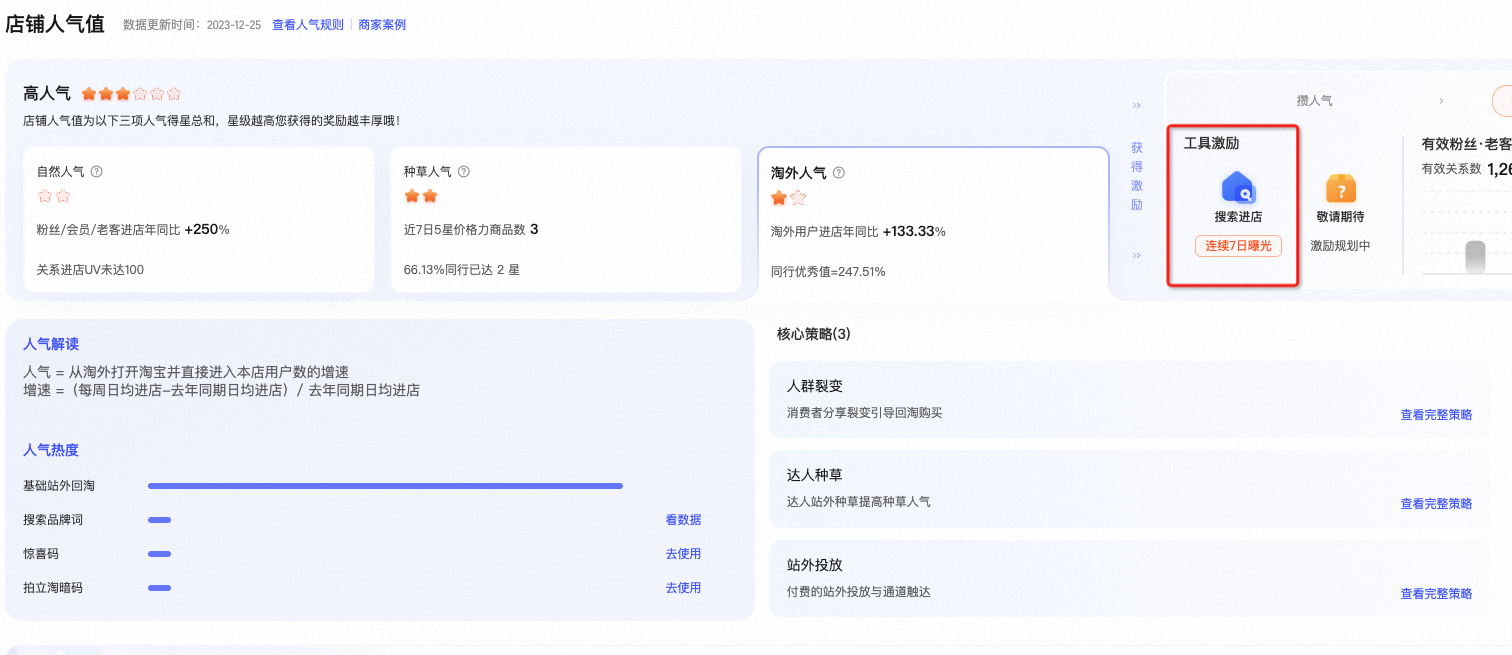Click the 人气解读 heading

[51, 344]
